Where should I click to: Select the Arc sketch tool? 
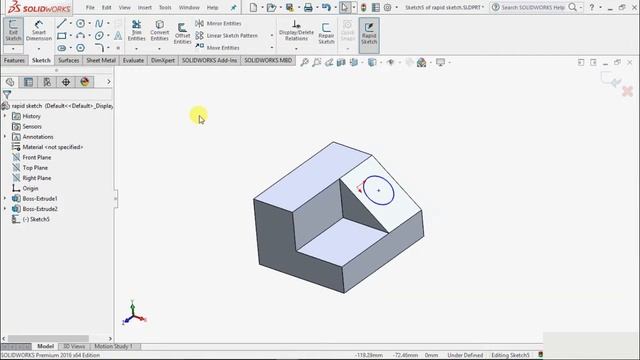click(80, 36)
